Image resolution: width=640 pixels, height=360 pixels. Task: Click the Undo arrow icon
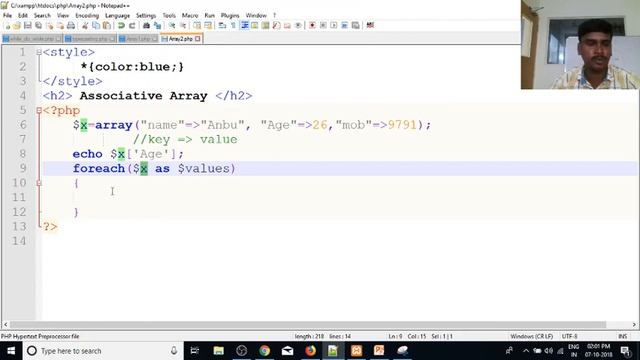(x=121, y=26)
